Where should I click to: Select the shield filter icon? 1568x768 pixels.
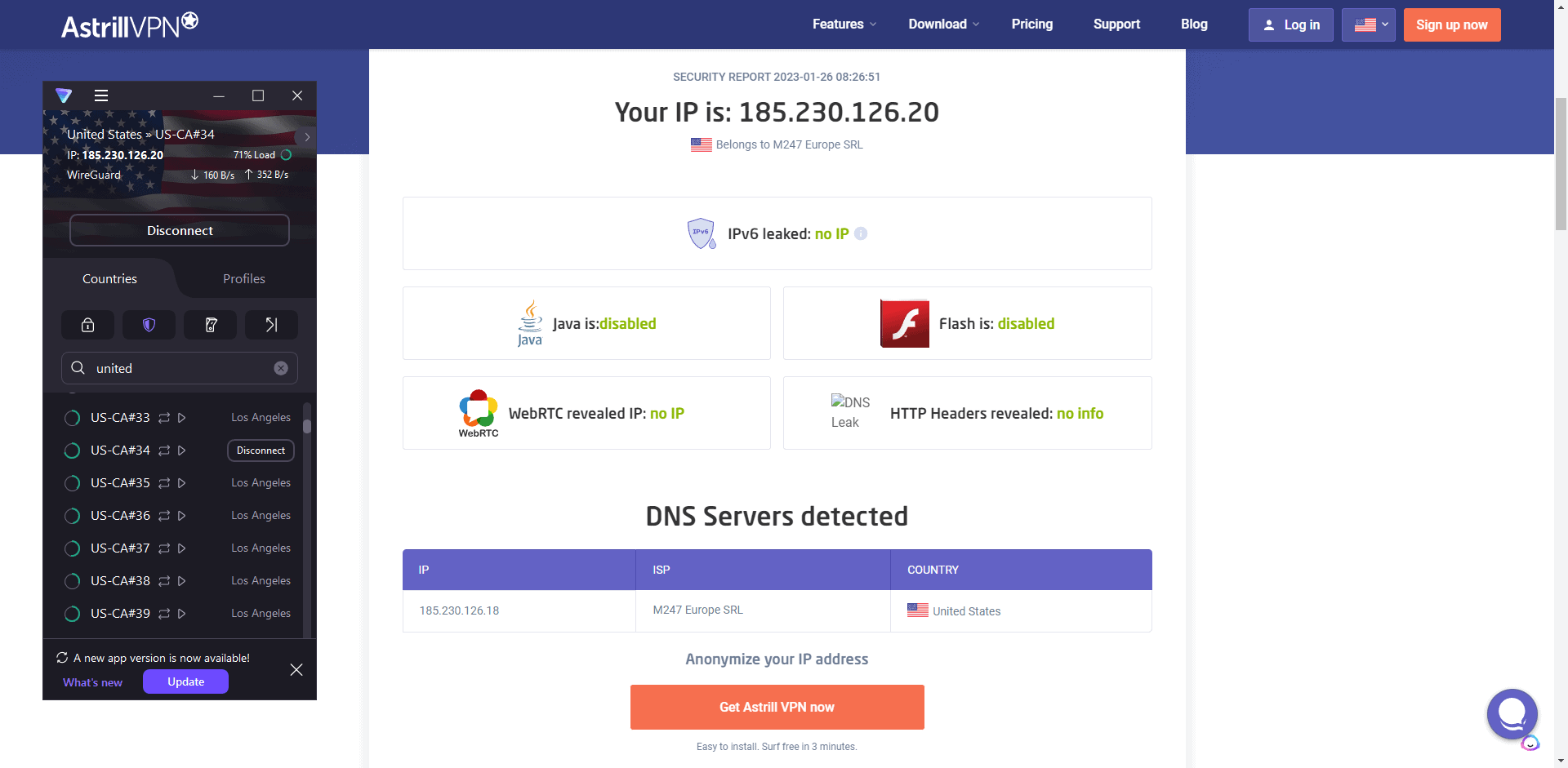point(149,325)
